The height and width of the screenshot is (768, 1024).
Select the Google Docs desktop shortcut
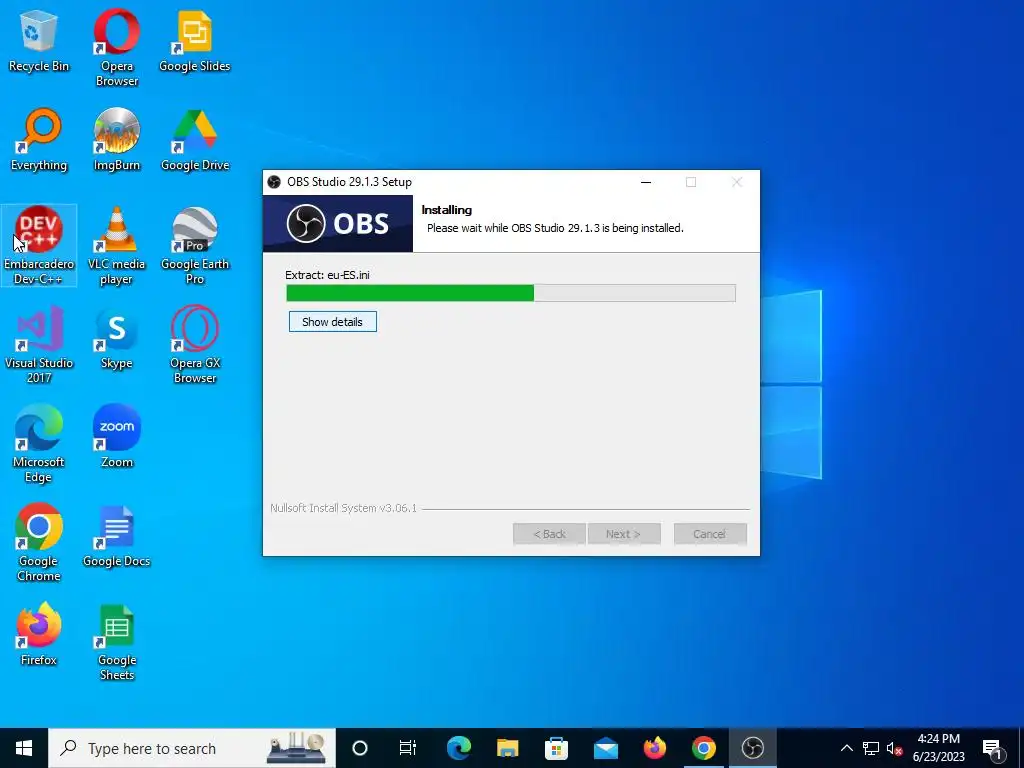point(116,536)
